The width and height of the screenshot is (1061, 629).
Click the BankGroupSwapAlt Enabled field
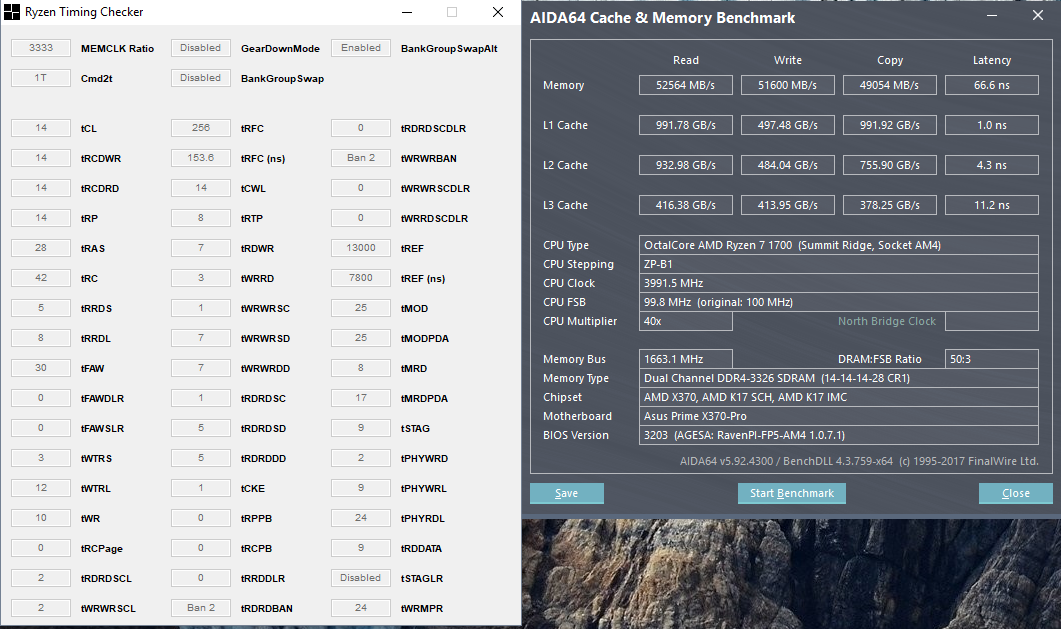pyautogui.click(x=361, y=48)
